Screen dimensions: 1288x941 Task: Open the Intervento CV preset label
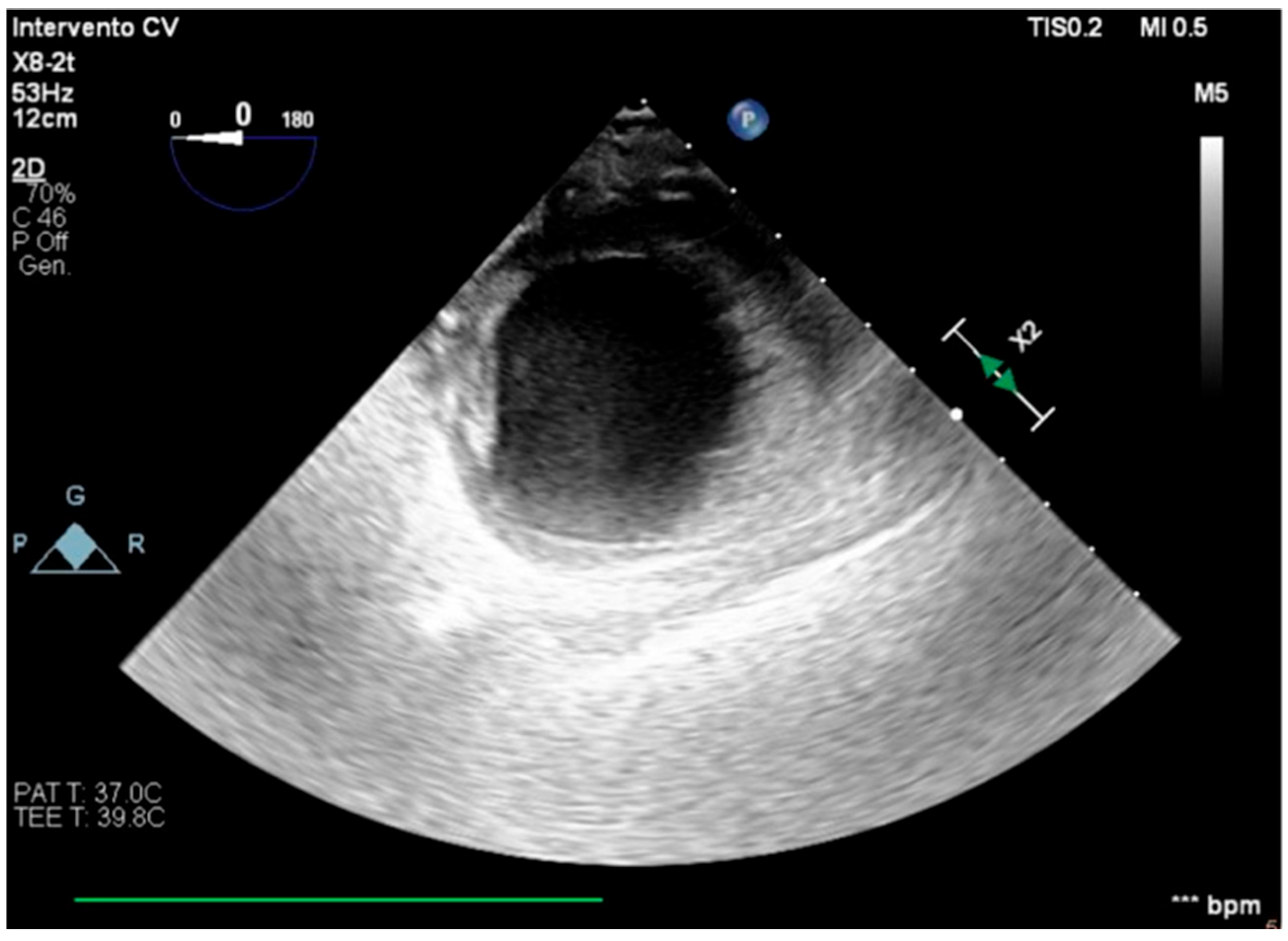click(x=95, y=27)
